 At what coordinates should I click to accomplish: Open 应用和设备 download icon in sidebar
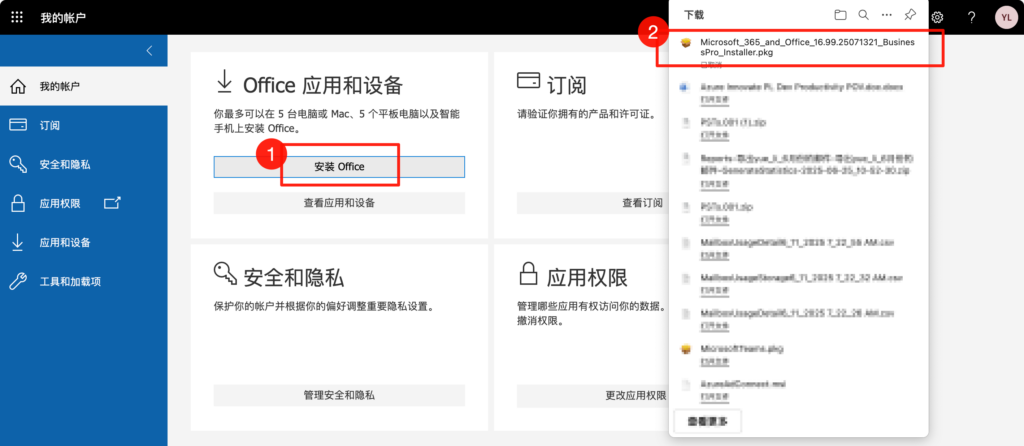tap(17, 242)
